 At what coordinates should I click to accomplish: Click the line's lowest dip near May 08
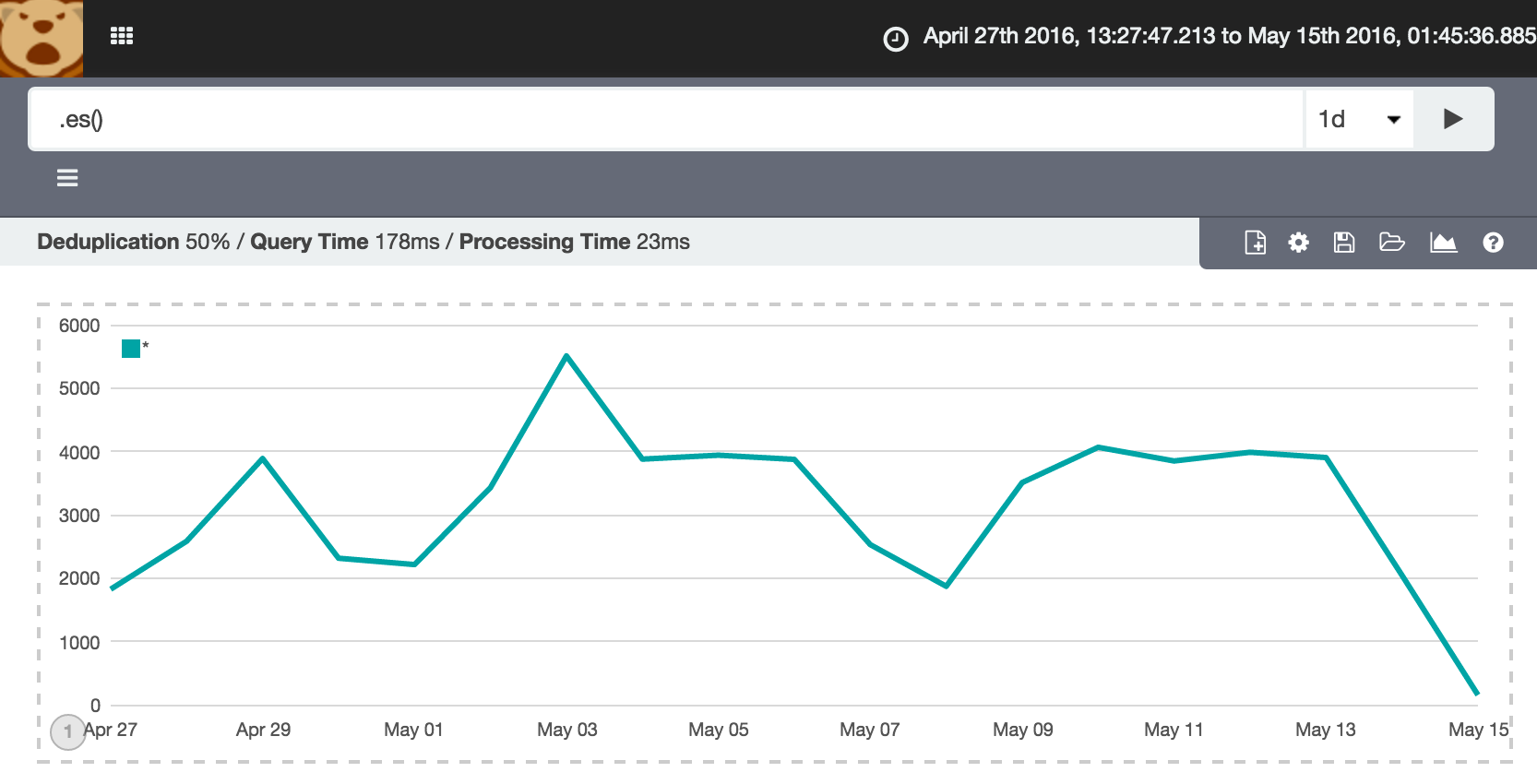[947, 586]
